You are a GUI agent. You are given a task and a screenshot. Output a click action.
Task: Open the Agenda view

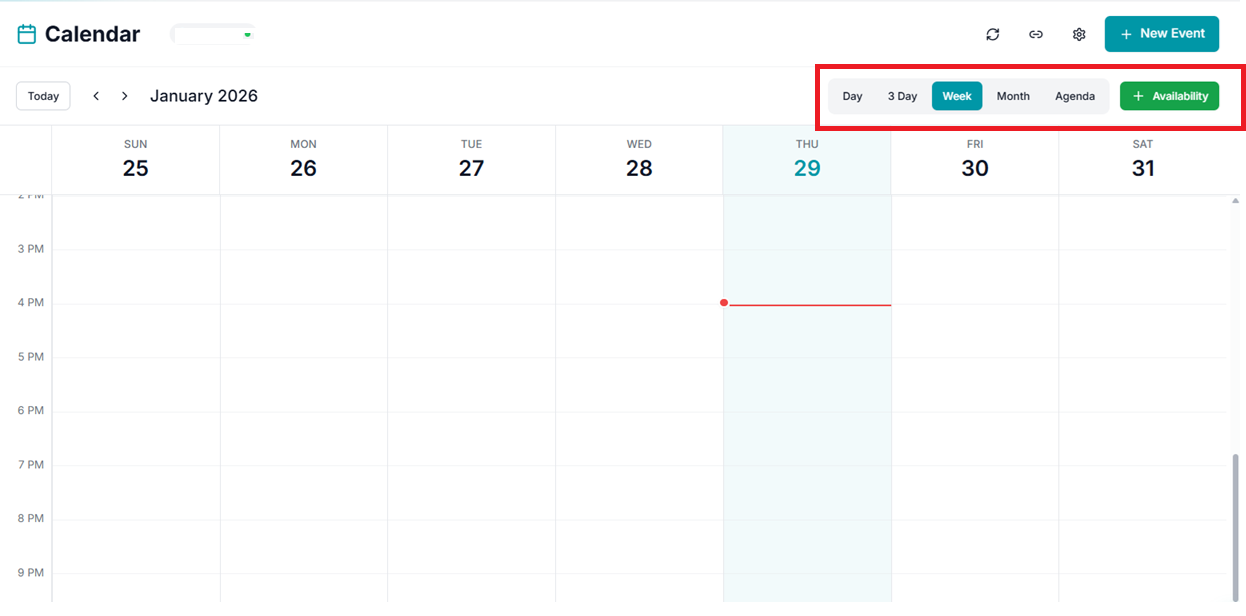(x=1075, y=96)
